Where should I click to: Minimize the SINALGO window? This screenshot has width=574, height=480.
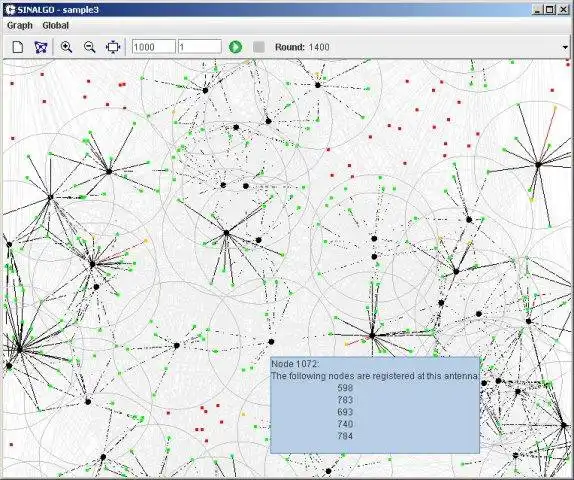[537, 10]
